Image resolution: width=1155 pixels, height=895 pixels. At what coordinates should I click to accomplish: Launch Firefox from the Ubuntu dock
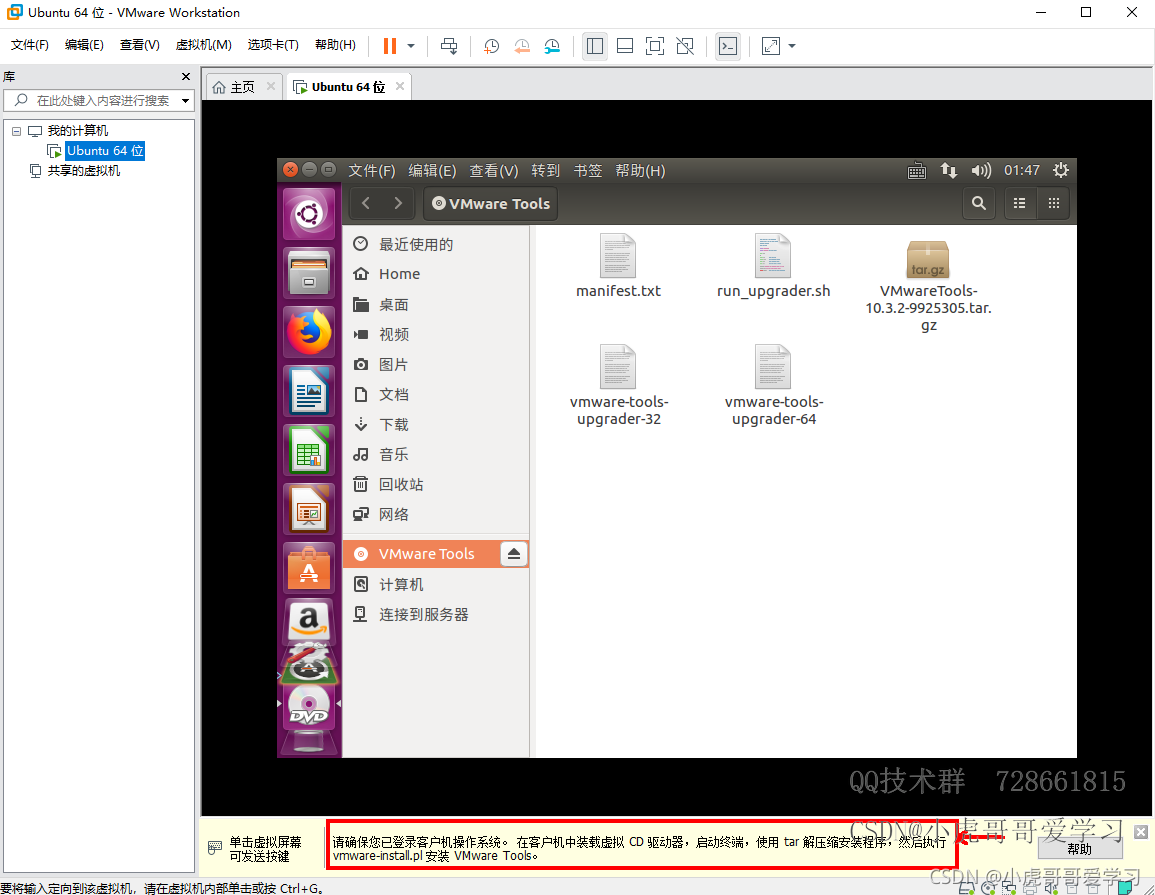pyautogui.click(x=309, y=331)
